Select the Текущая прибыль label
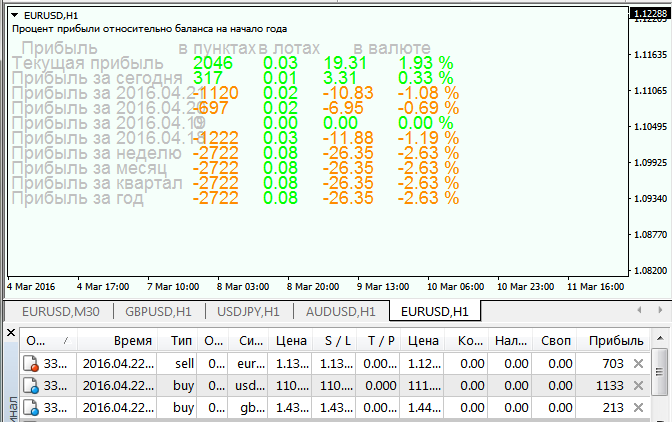672x422 pixels. click(88, 63)
